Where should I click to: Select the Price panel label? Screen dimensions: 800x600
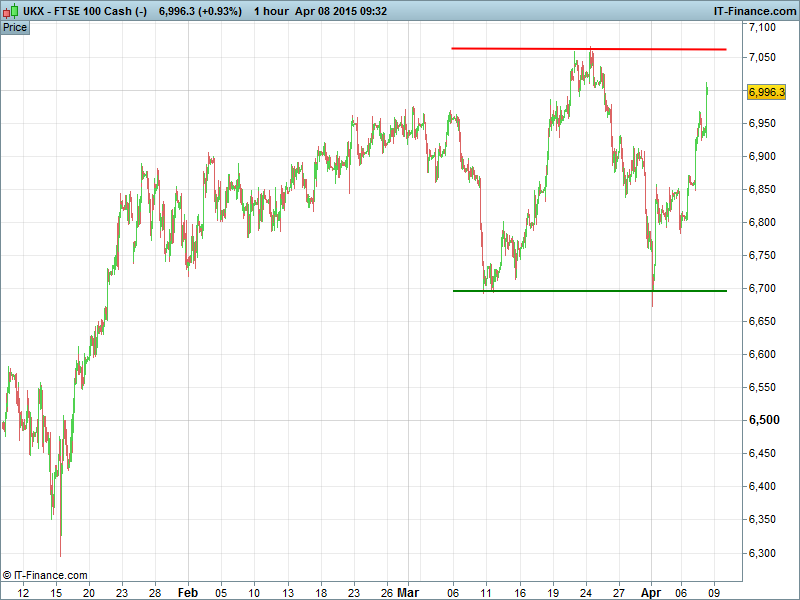click(x=15, y=27)
